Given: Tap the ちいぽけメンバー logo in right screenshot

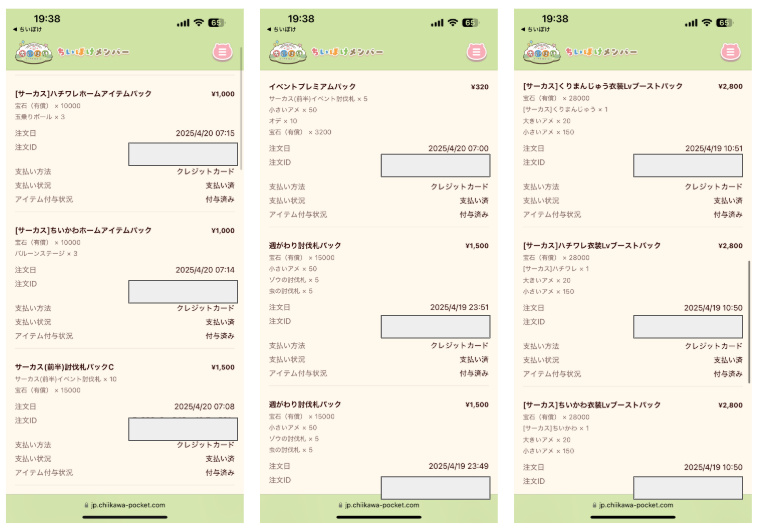Looking at the screenshot, I should [580, 52].
